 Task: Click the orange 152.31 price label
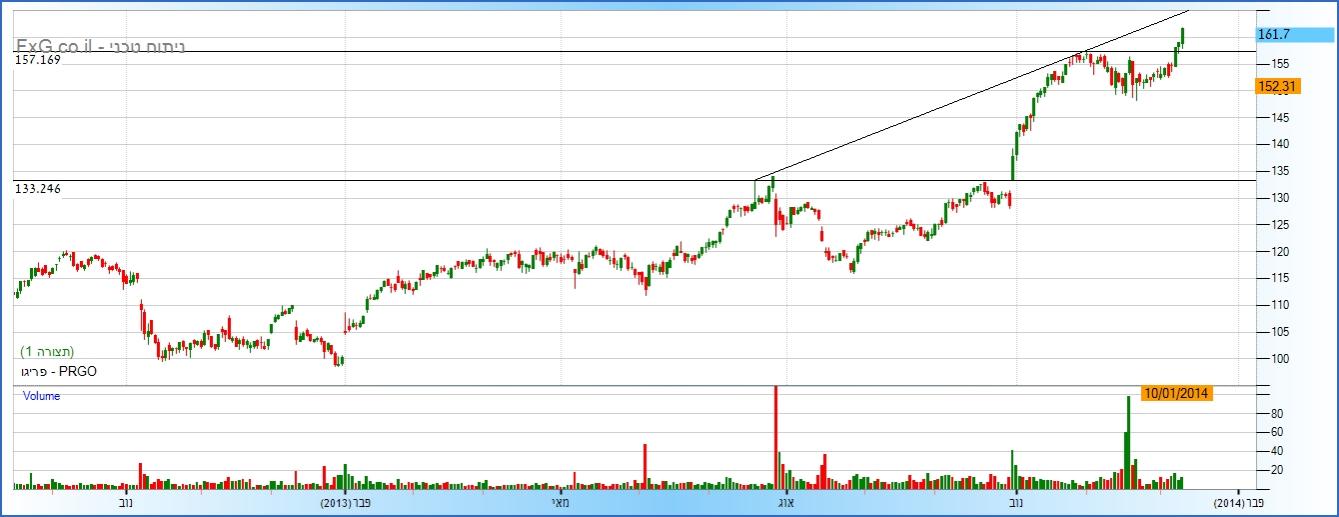[x=1276, y=86]
